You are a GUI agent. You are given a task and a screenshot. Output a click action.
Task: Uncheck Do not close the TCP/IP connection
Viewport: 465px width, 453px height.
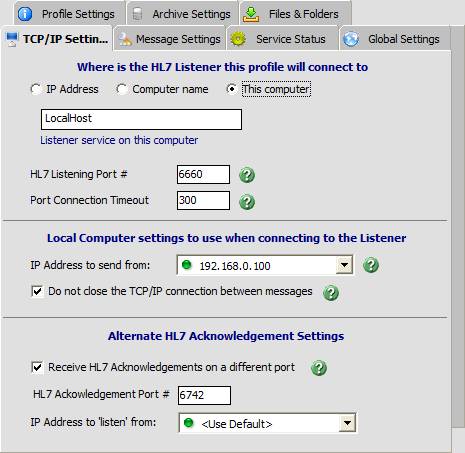(x=37, y=291)
